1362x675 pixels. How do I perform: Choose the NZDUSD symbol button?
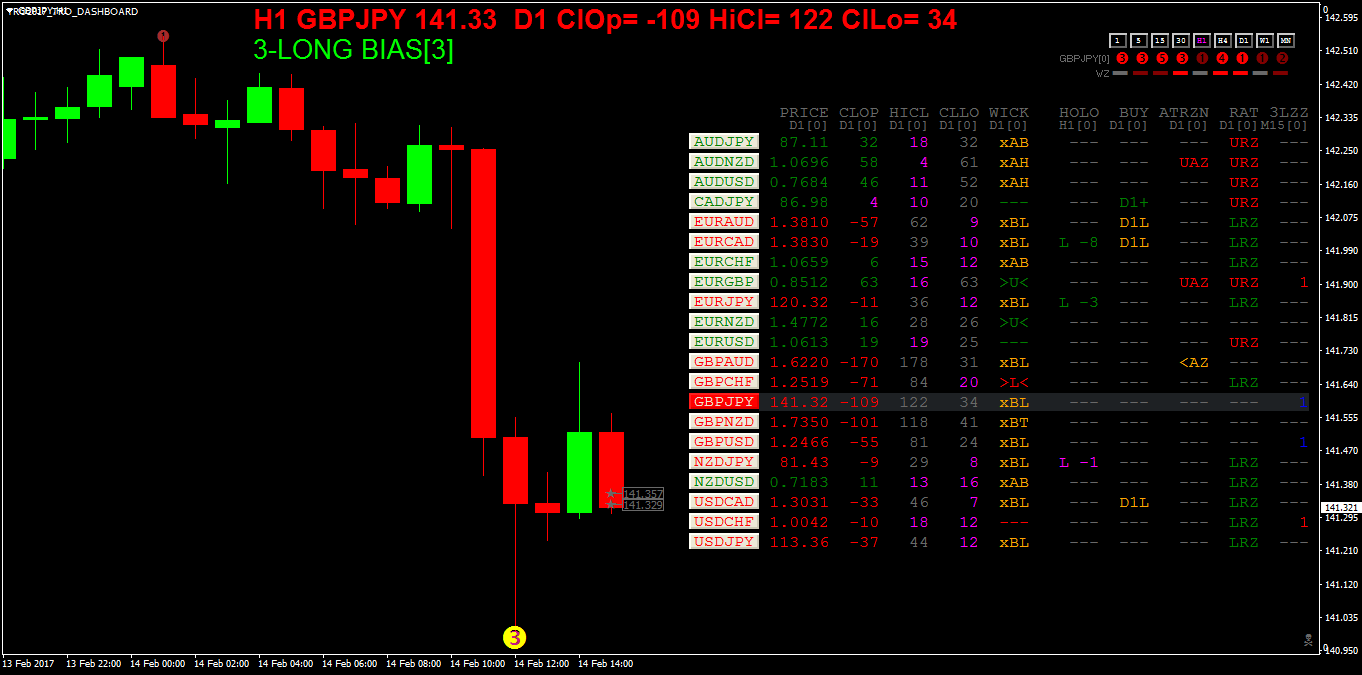[x=724, y=482]
